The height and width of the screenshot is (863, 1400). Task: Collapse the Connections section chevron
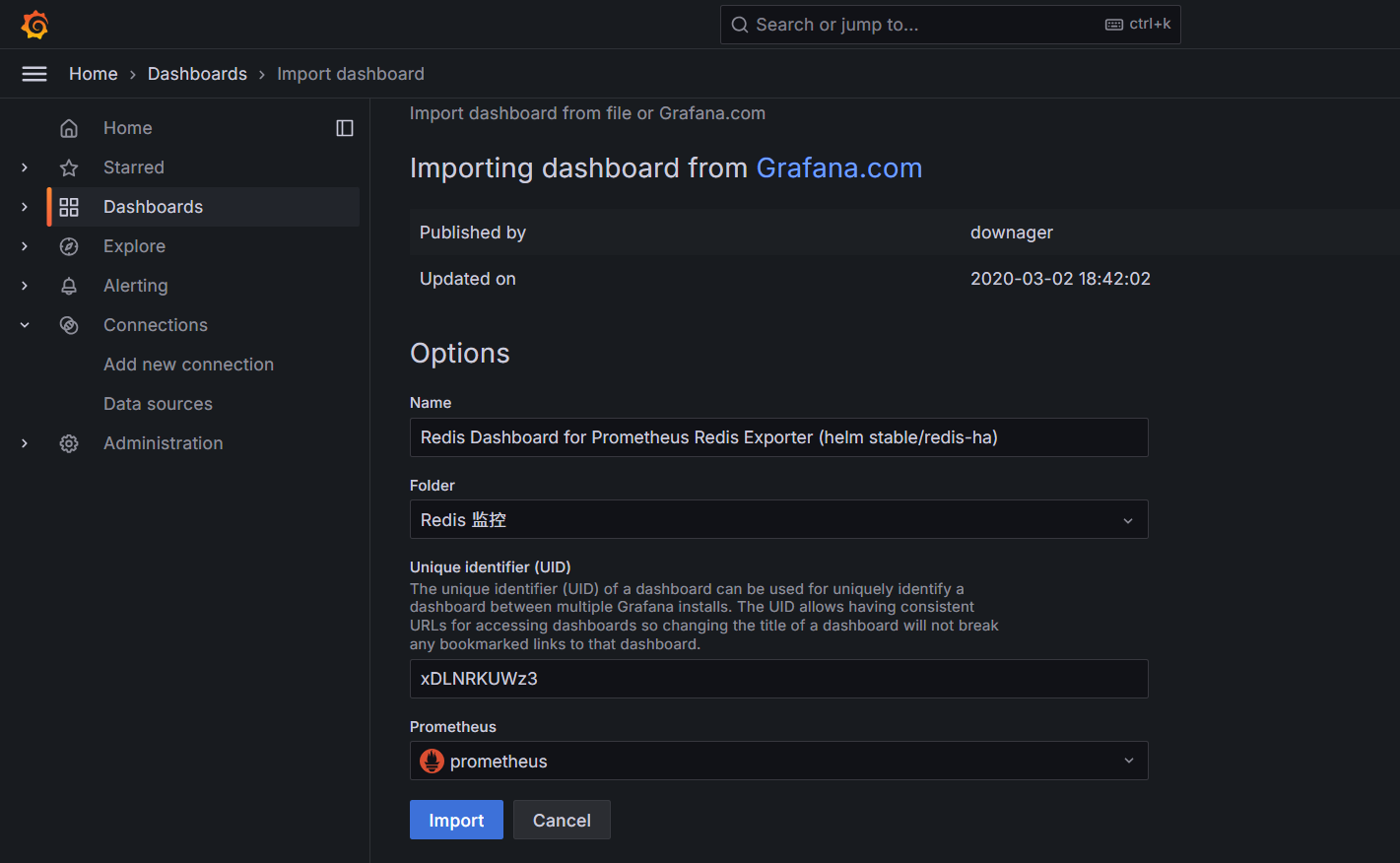coord(25,325)
